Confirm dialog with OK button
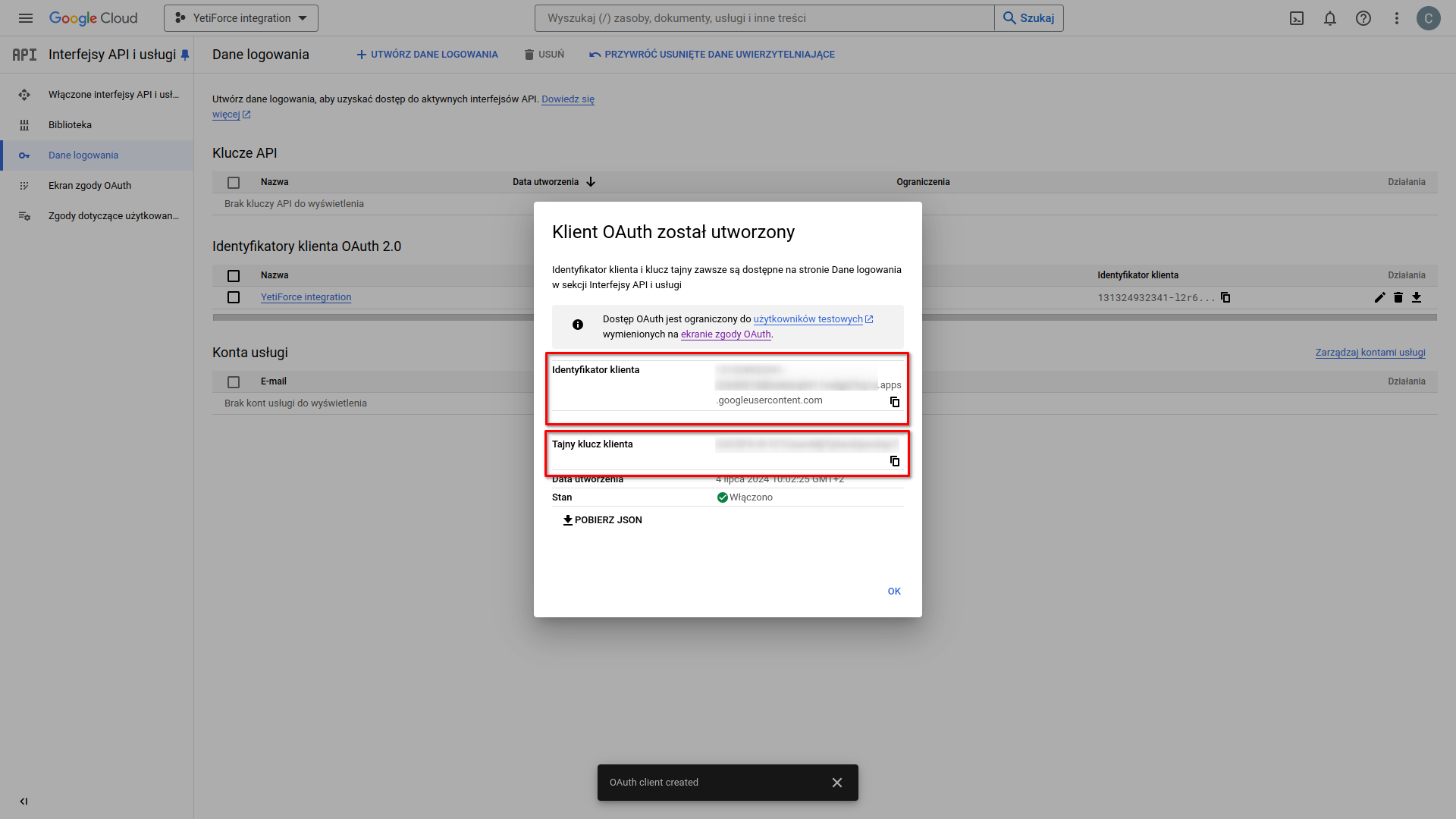 (894, 591)
